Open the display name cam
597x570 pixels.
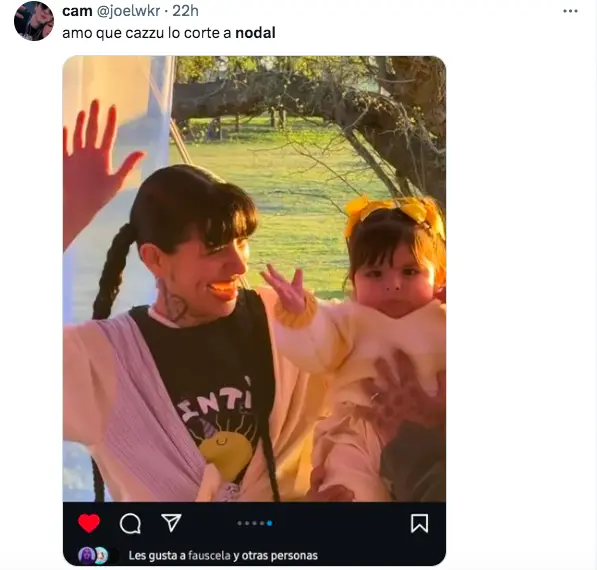pyautogui.click(x=77, y=11)
